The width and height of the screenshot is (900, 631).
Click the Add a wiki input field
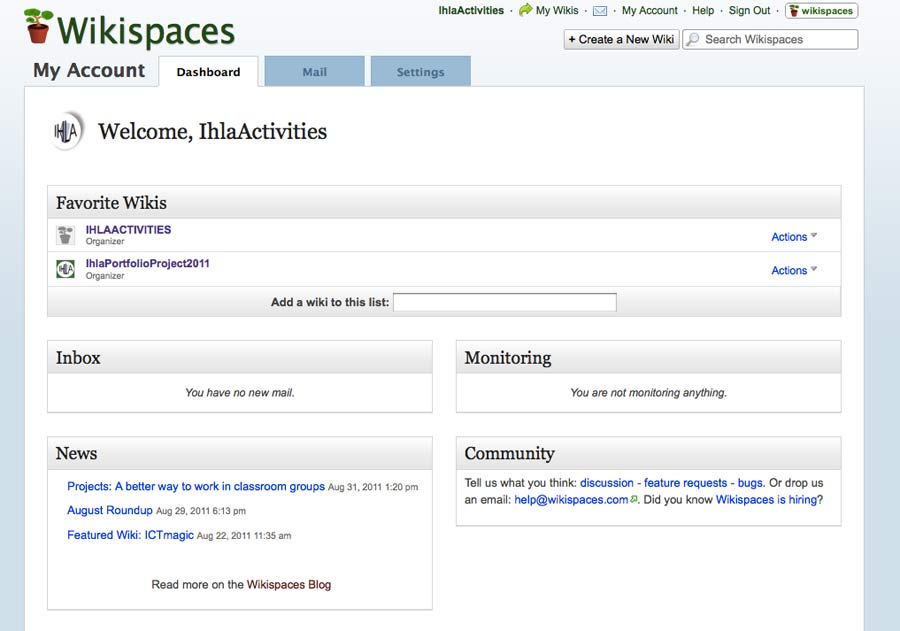coord(504,302)
